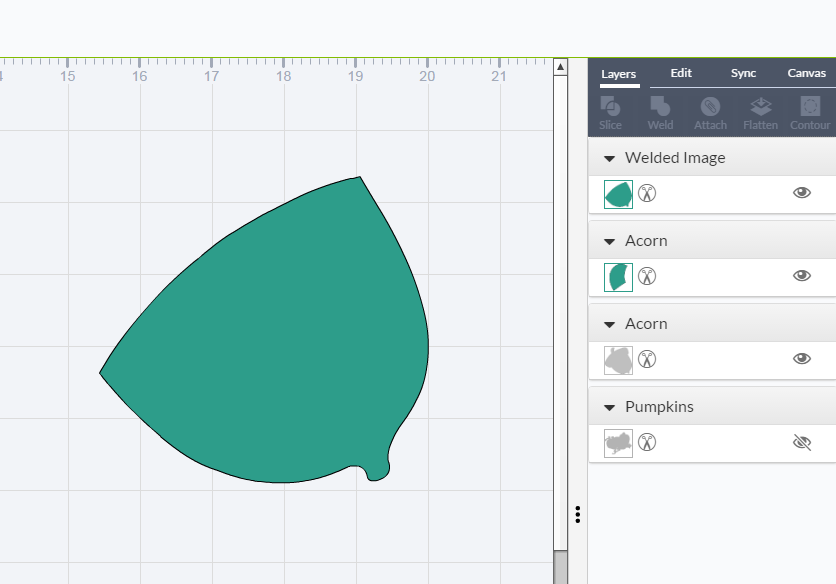Click the cut linetype icon on Pumpkins layer
Screen dimensions: 836x584
pos(647,442)
